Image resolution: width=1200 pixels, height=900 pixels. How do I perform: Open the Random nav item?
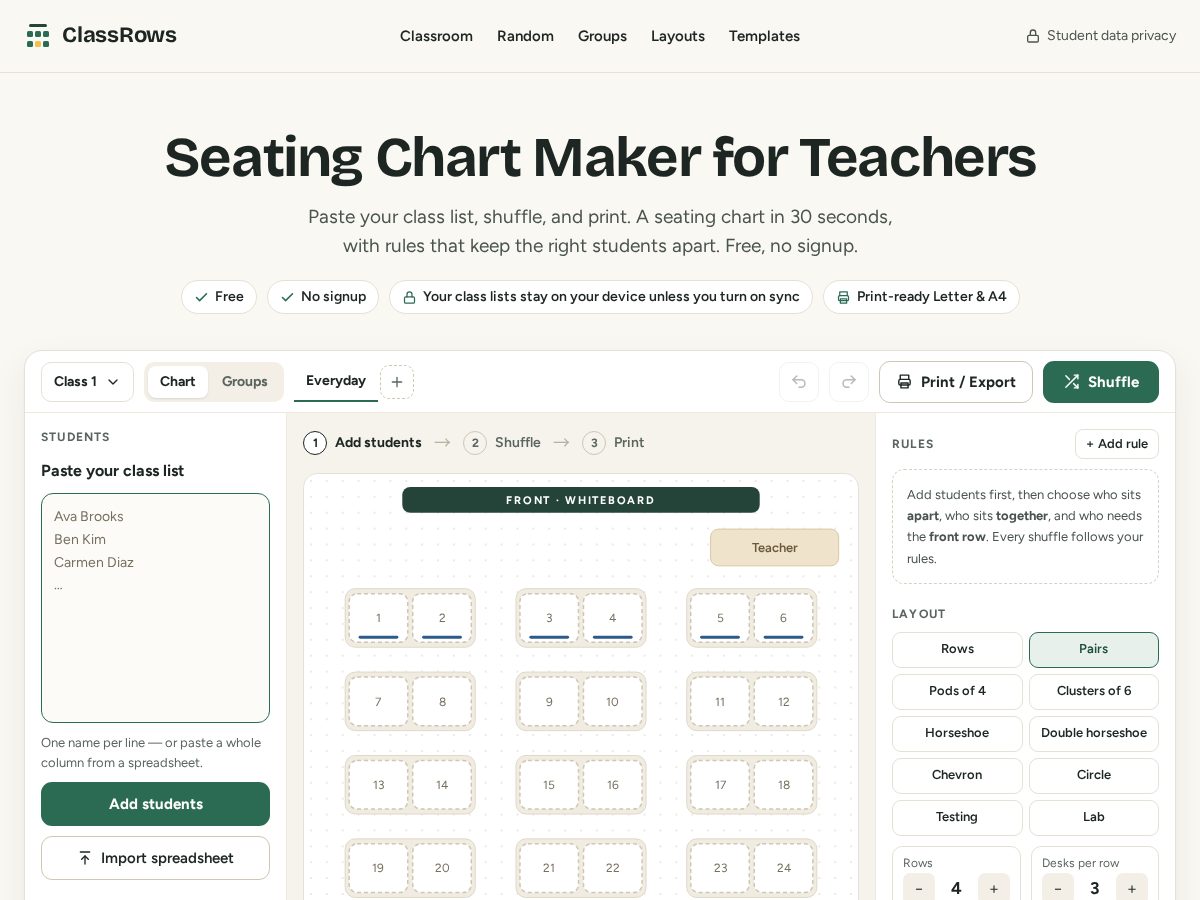tap(525, 36)
